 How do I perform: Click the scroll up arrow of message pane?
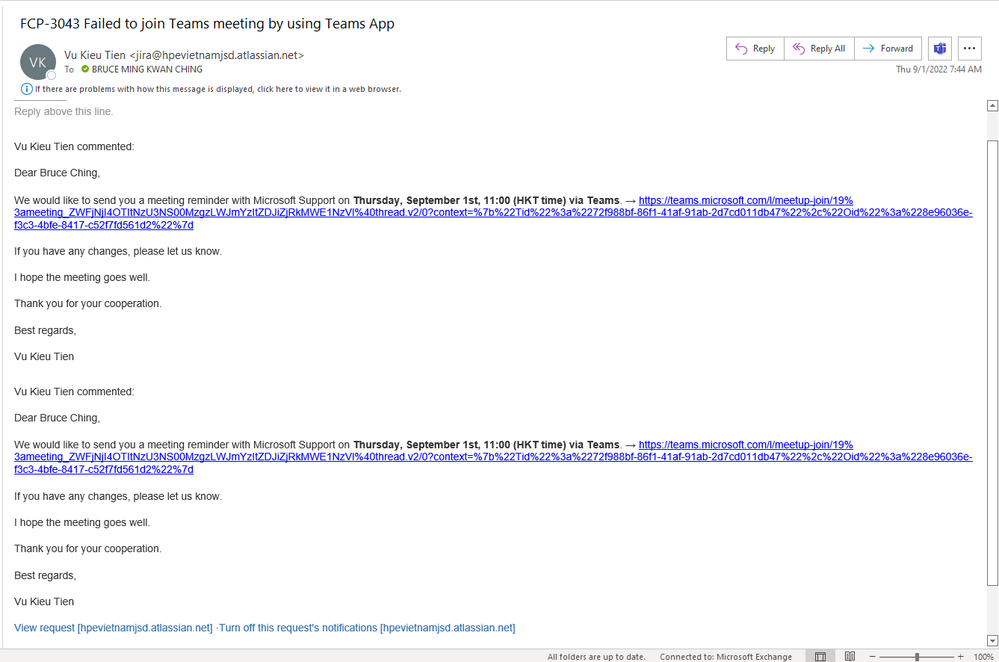(x=992, y=106)
